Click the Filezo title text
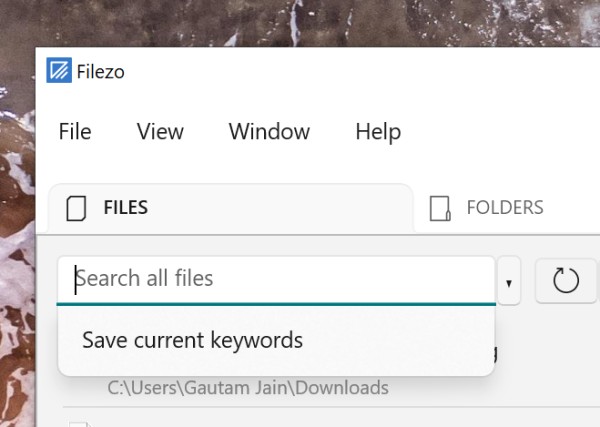600x427 pixels. pyautogui.click(x=100, y=72)
